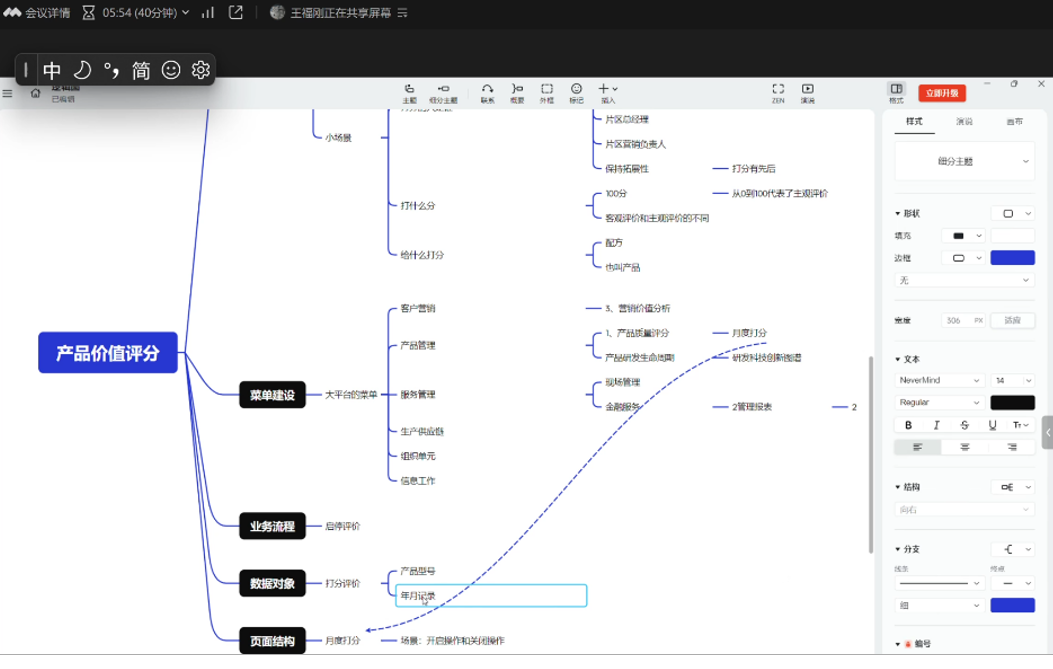
Task: Collapse the 形状 shape section
Action: (898, 214)
